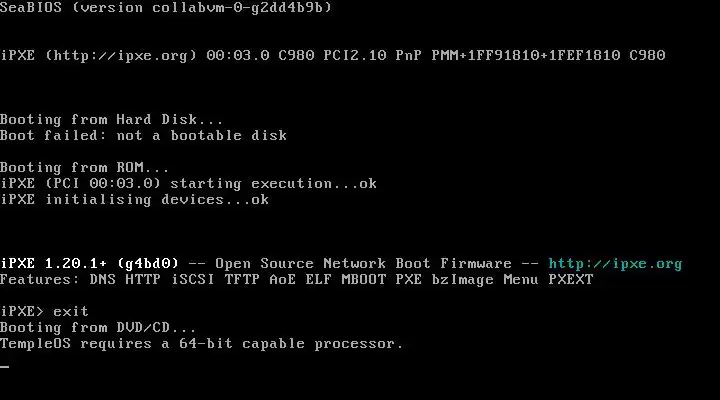Click the 'TempleOS requires a 64-bit capable processor' message

(202, 344)
